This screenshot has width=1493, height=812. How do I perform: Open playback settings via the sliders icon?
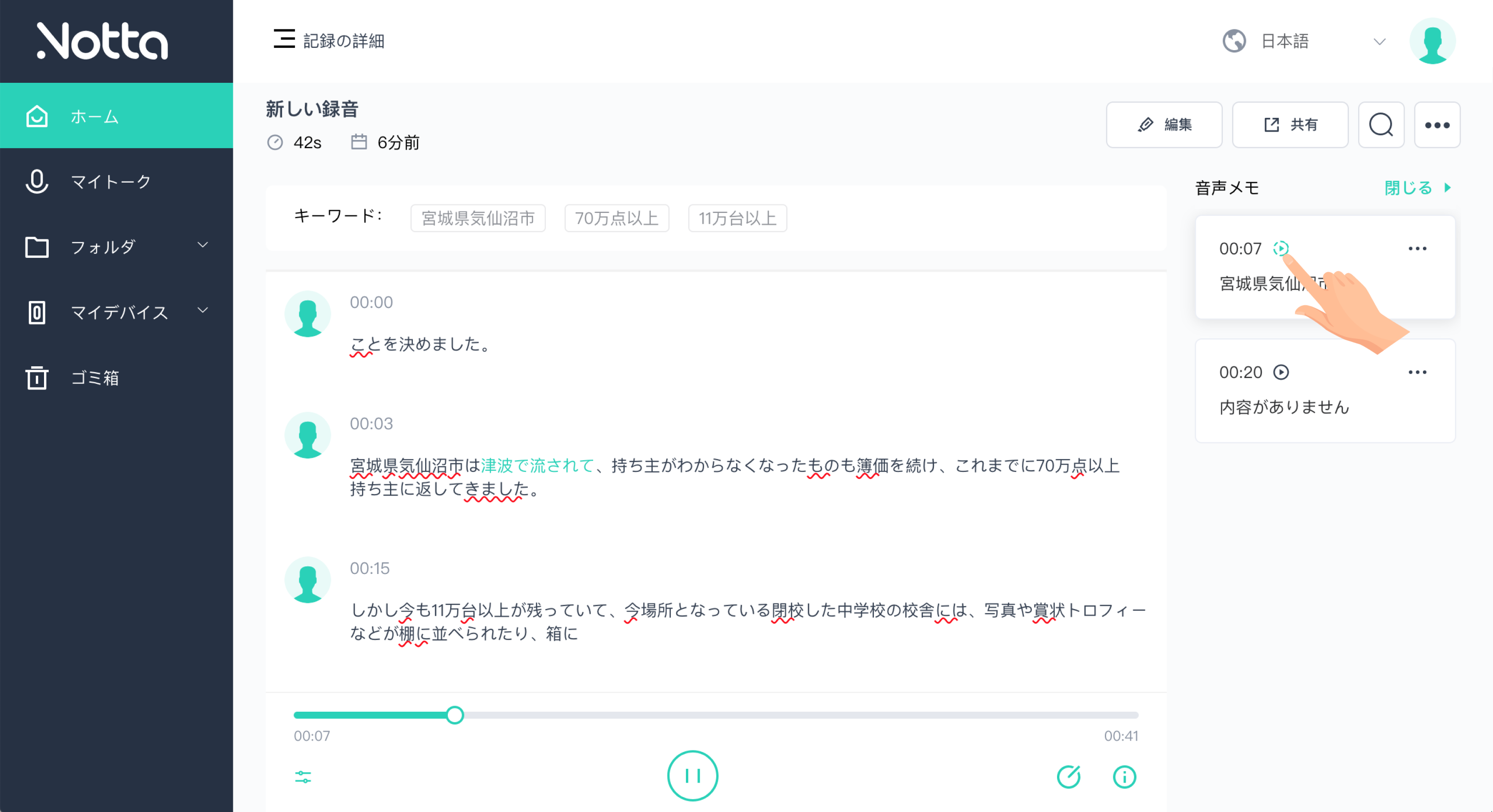(x=304, y=776)
